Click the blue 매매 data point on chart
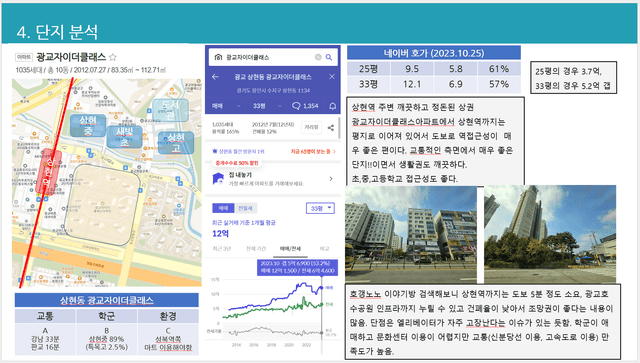Viewport: 640px width, 363px height. click(x=321, y=288)
